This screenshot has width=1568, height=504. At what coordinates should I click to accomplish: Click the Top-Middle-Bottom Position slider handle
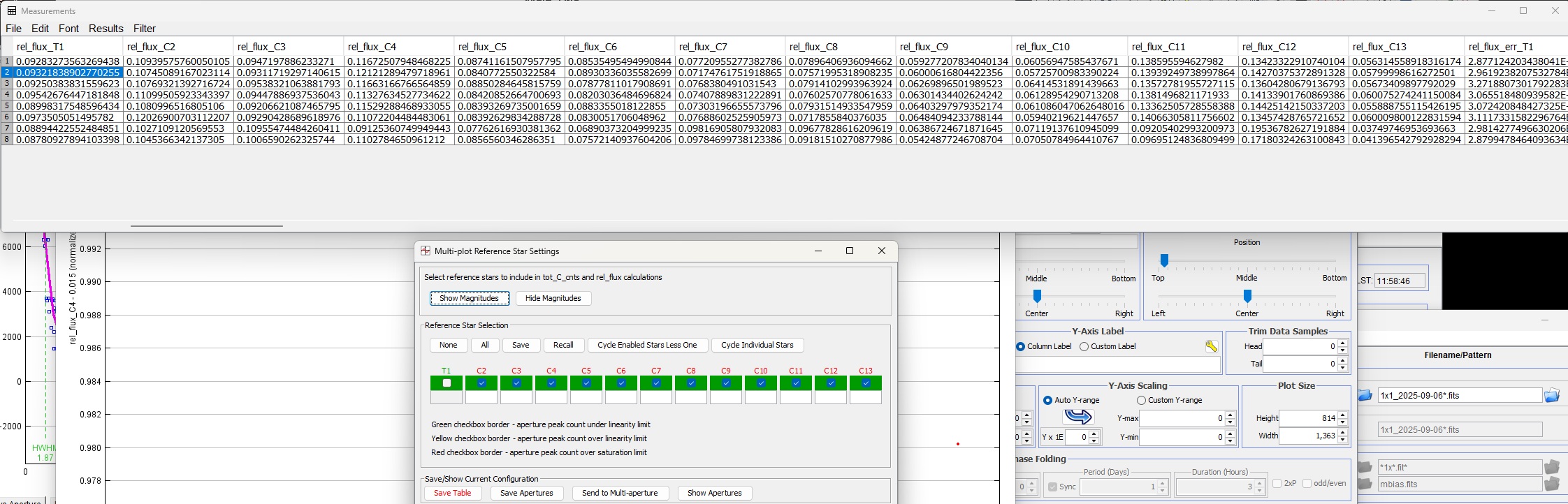click(1164, 260)
